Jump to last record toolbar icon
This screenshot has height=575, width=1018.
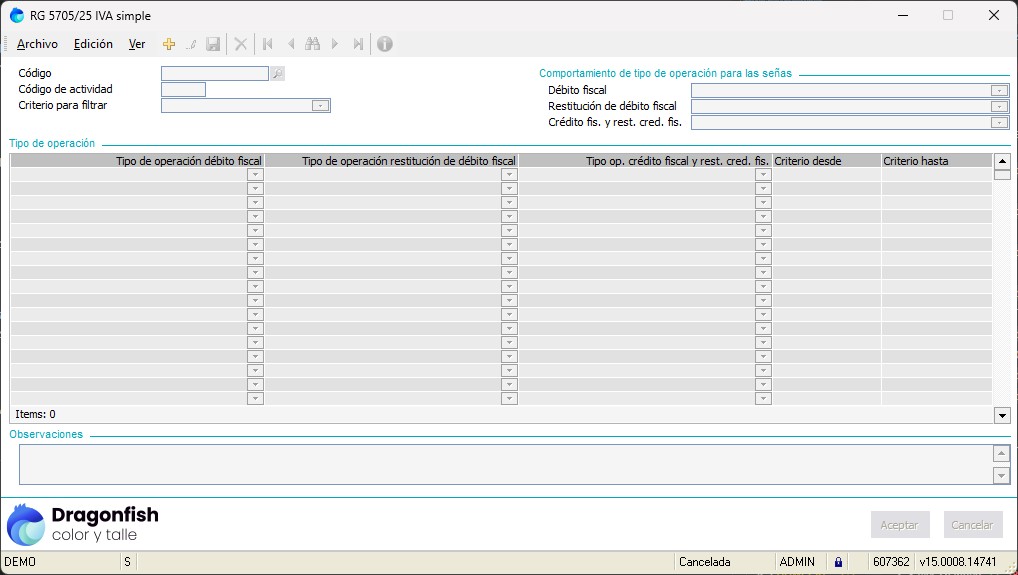pyautogui.click(x=358, y=44)
